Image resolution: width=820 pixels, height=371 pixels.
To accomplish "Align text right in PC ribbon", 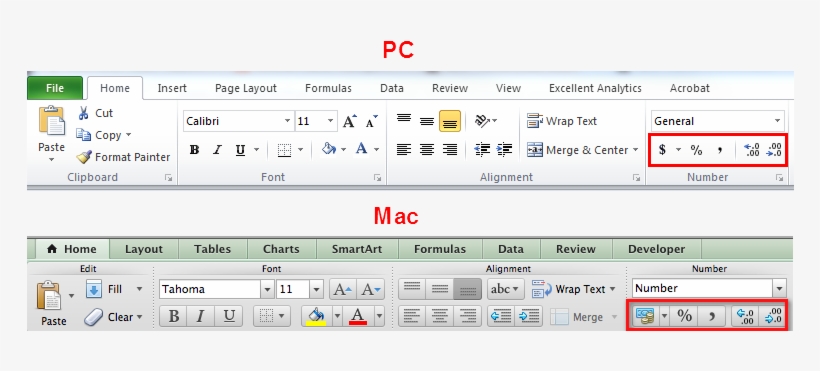I will click(450, 150).
